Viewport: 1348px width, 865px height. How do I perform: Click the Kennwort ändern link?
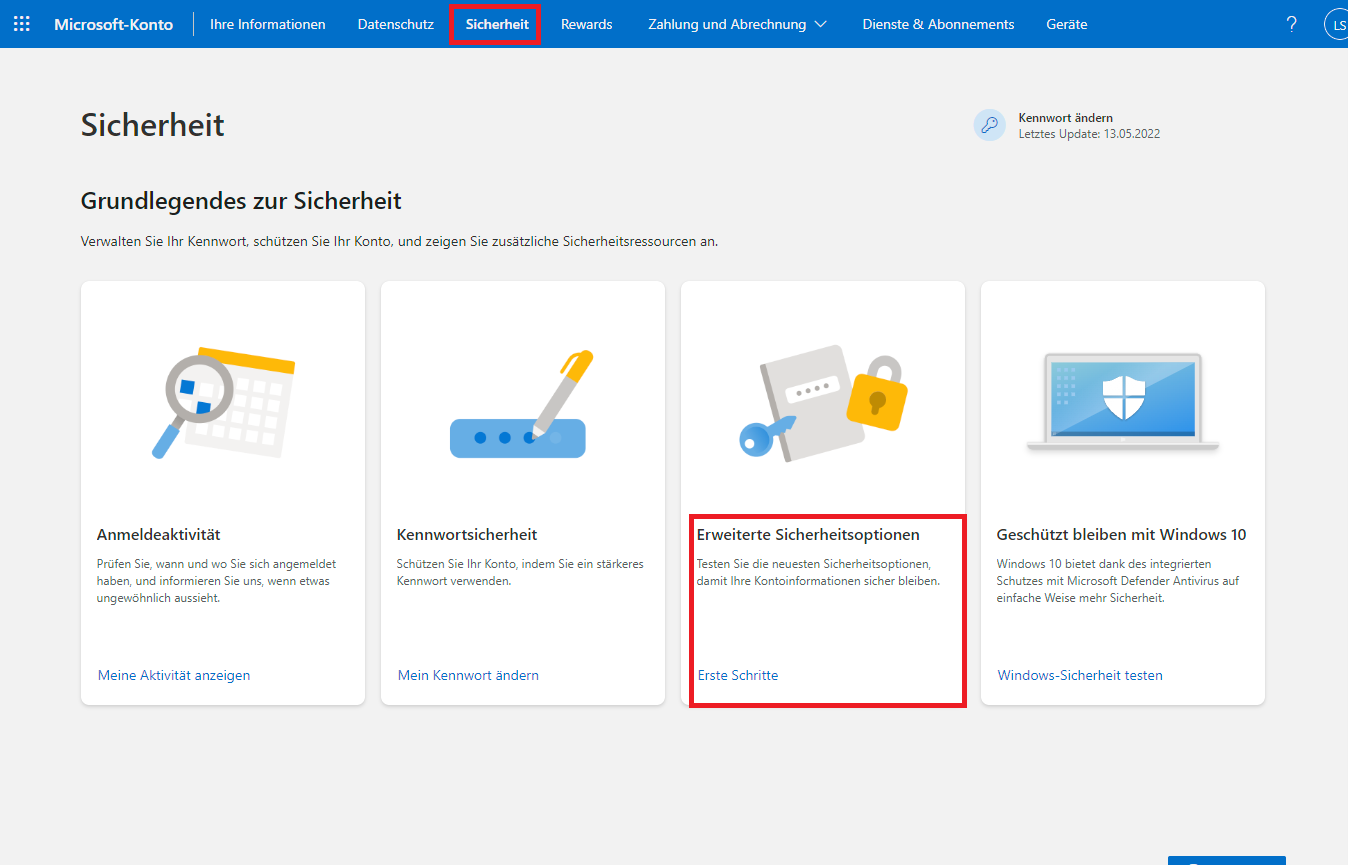(1066, 118)
